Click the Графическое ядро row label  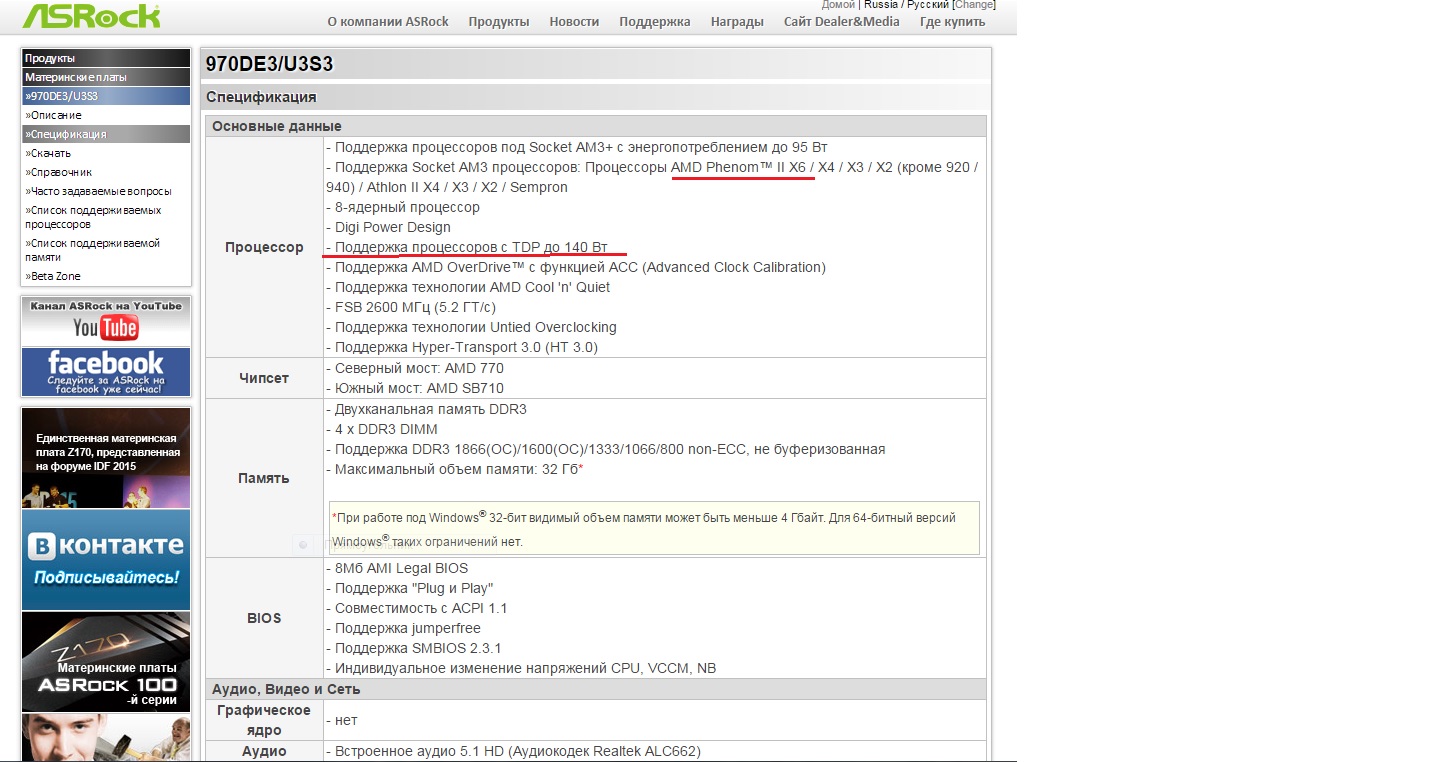[264, 720]
